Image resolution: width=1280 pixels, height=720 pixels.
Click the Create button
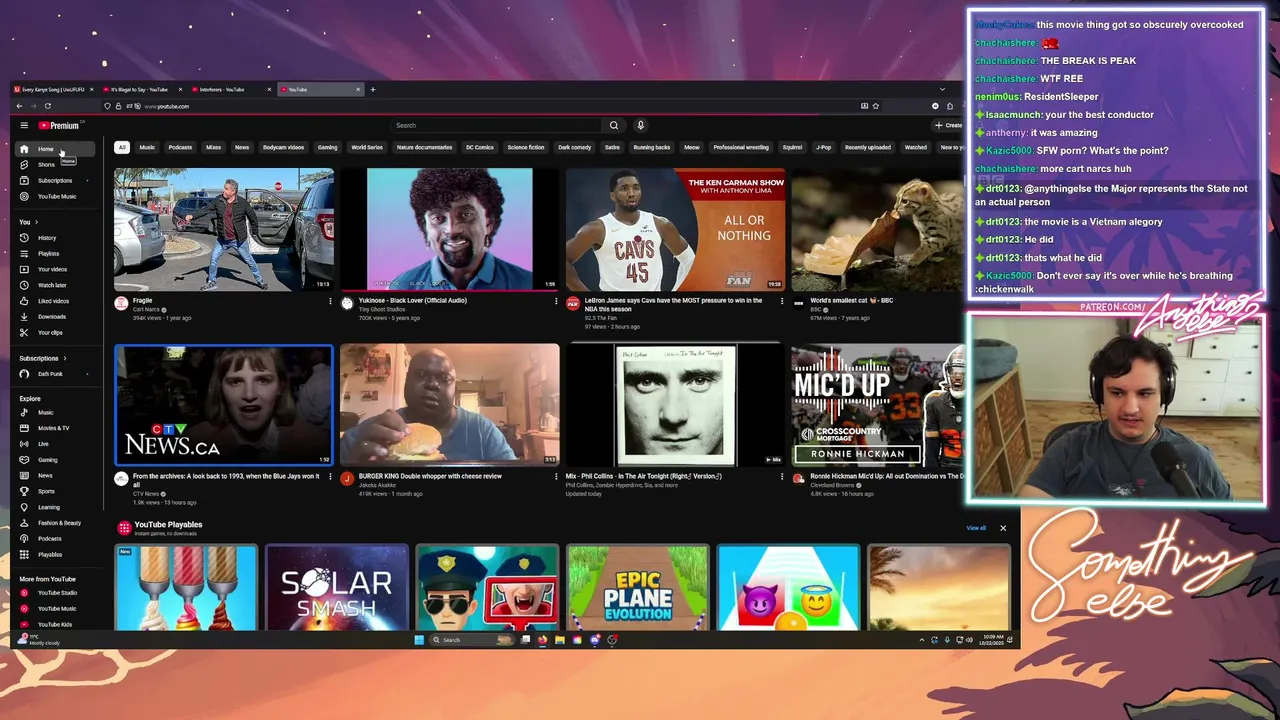click(948, 125)
